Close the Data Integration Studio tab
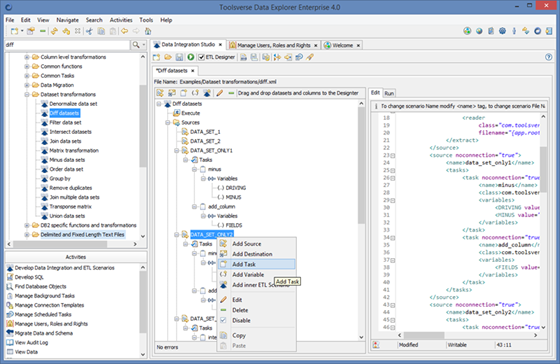This screenshot has height=364, width=560. coord(220,45)
